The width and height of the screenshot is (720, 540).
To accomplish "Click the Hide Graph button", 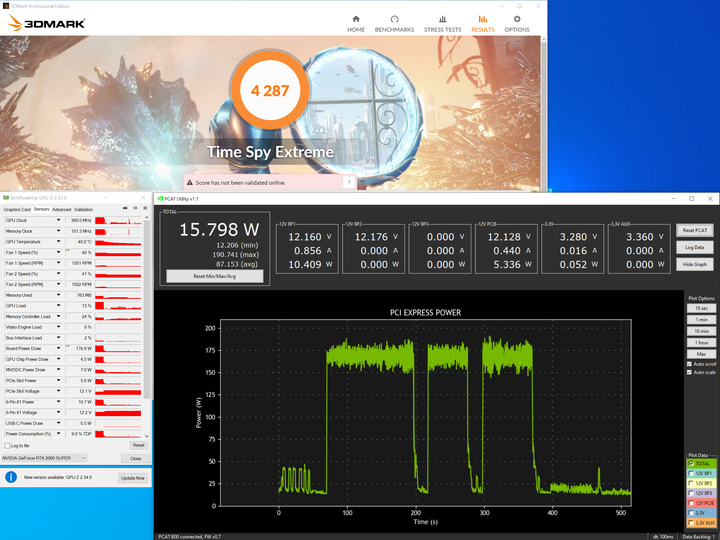I will point(695,264).
